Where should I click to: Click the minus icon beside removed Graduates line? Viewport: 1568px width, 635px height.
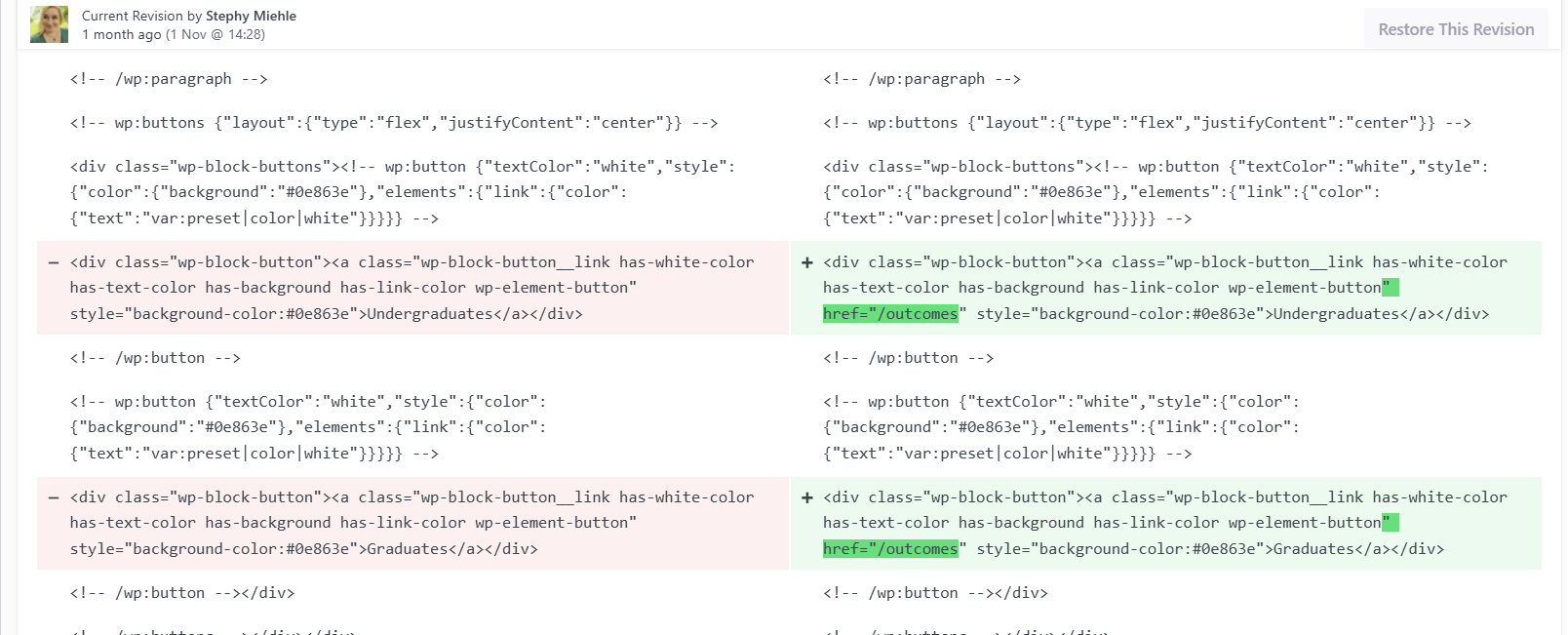coord(54,497)
